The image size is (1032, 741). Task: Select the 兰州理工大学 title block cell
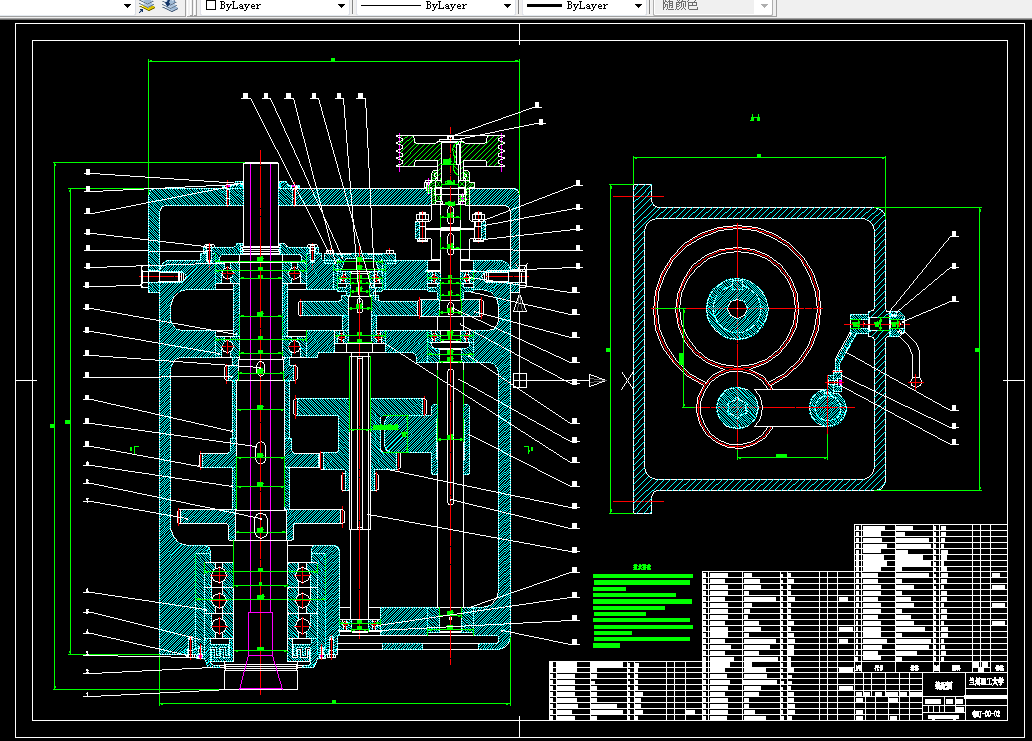(x=986, y=682)
